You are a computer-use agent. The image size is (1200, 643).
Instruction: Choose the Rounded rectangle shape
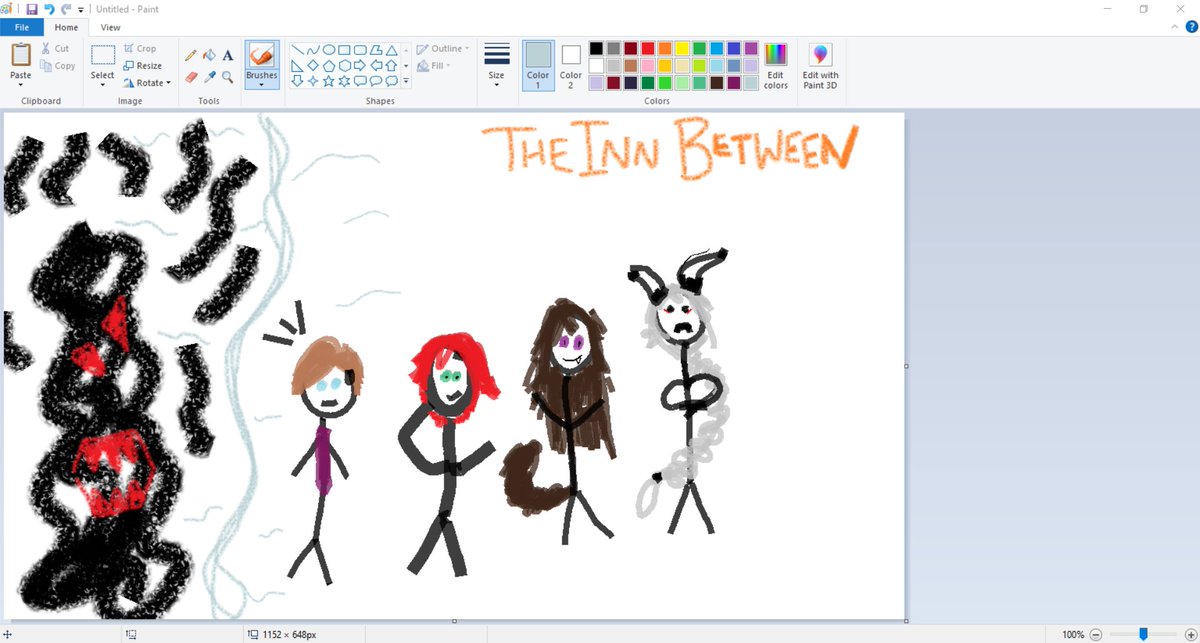(360, 50)
